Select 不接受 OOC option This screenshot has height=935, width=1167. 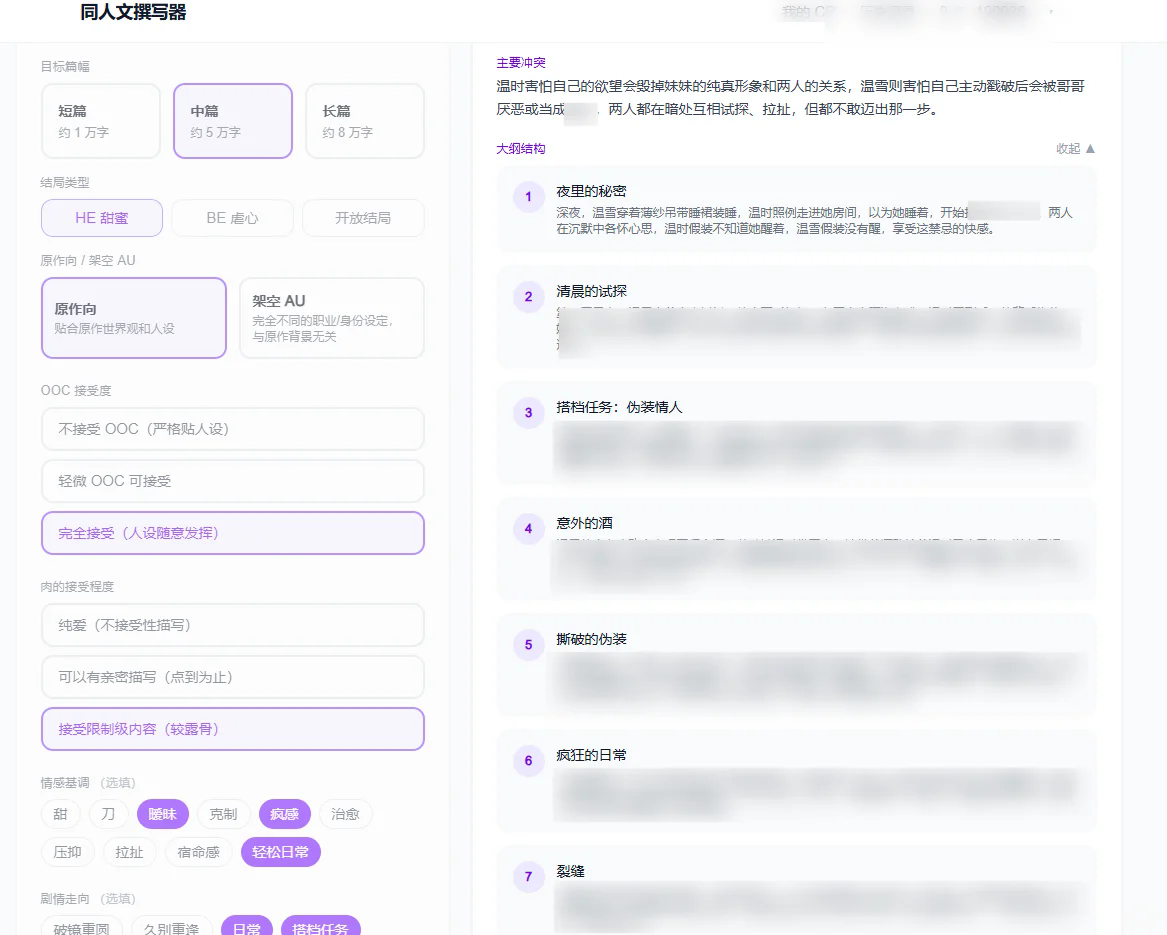[x=233, y=429]
